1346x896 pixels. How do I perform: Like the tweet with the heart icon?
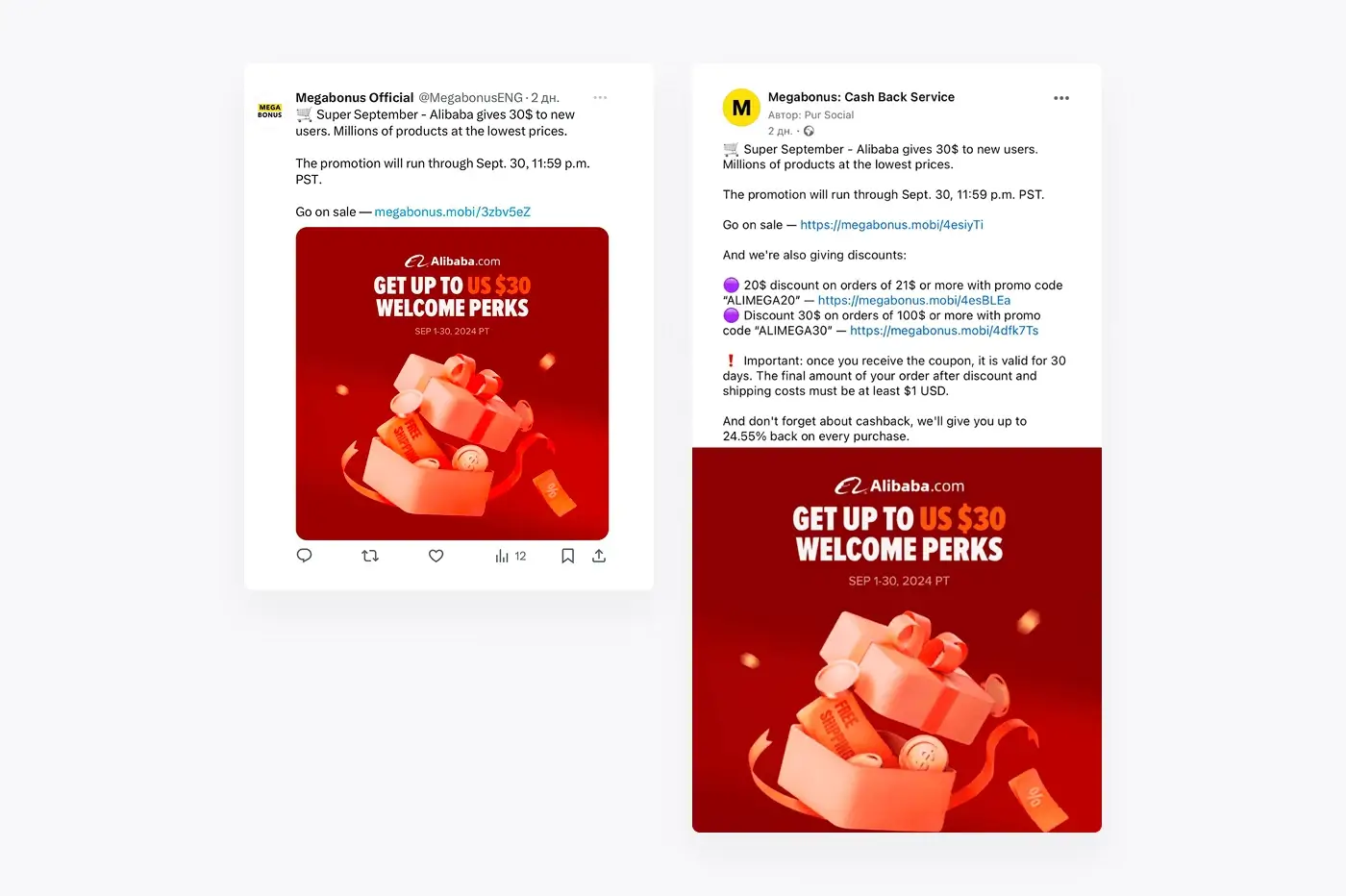pyautogui.click(x=436, y=556)
